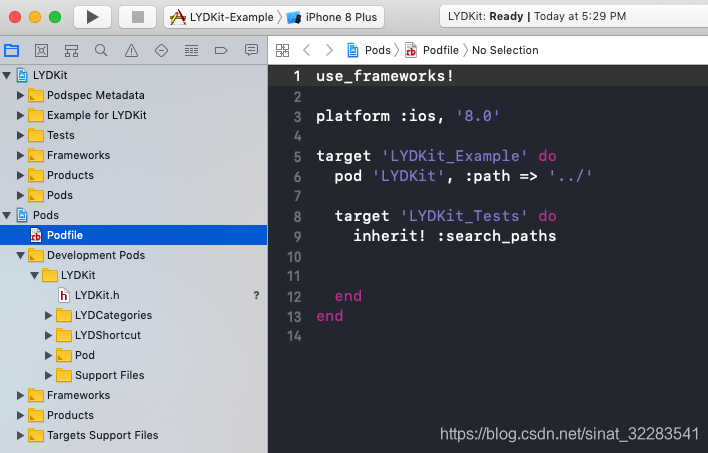Choose the iPhone 8 Plus destination
The image size is (708, 453).
click(332, 17)
